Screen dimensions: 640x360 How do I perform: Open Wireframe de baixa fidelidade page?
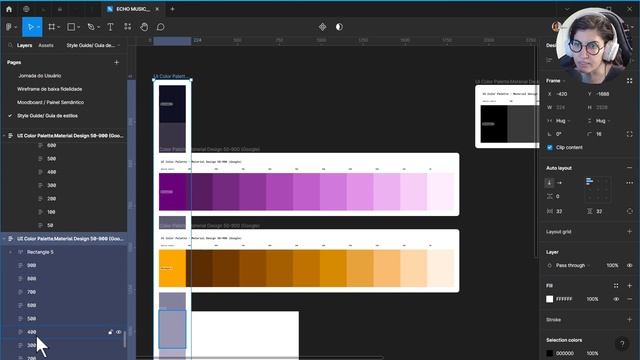[x=49, y=89]
